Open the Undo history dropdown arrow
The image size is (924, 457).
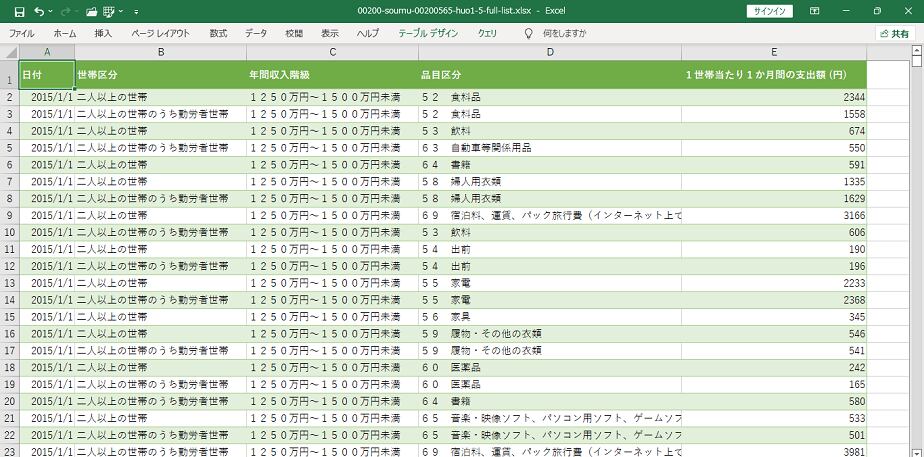tap(51, 11)
